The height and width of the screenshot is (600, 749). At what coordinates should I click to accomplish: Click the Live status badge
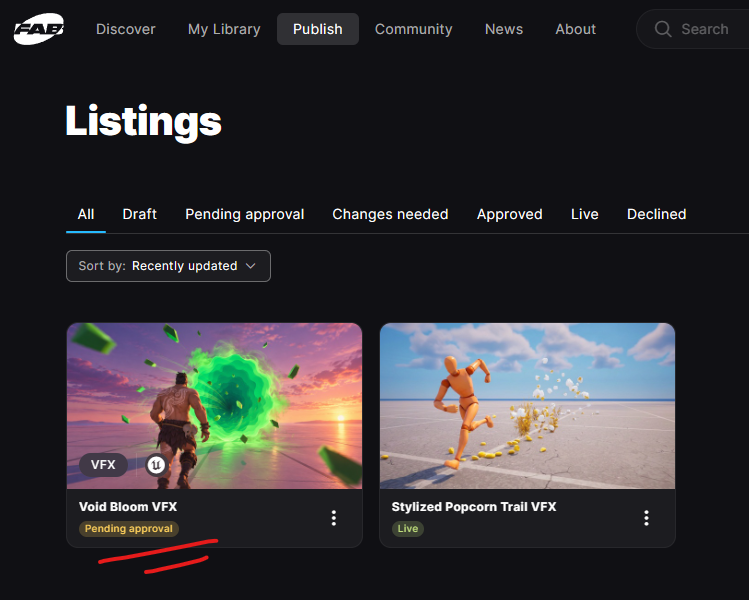(407, 529)
